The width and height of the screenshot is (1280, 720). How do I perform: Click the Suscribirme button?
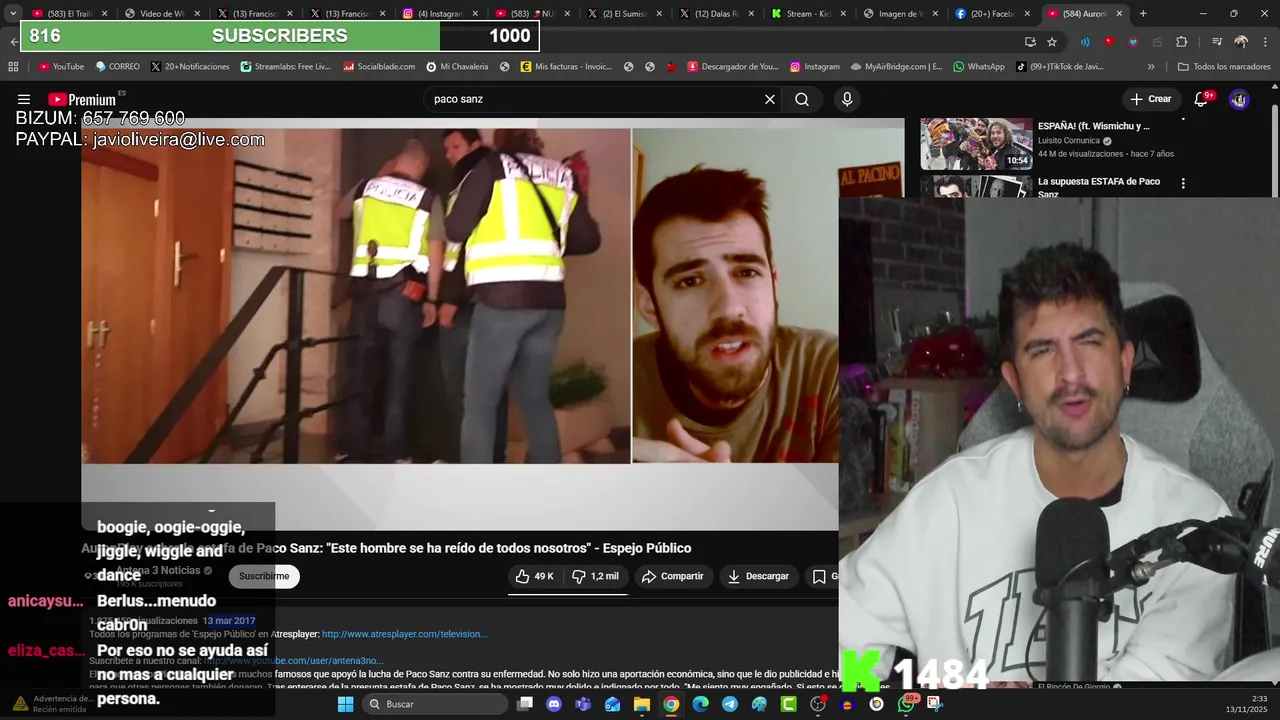pos(264,576)
